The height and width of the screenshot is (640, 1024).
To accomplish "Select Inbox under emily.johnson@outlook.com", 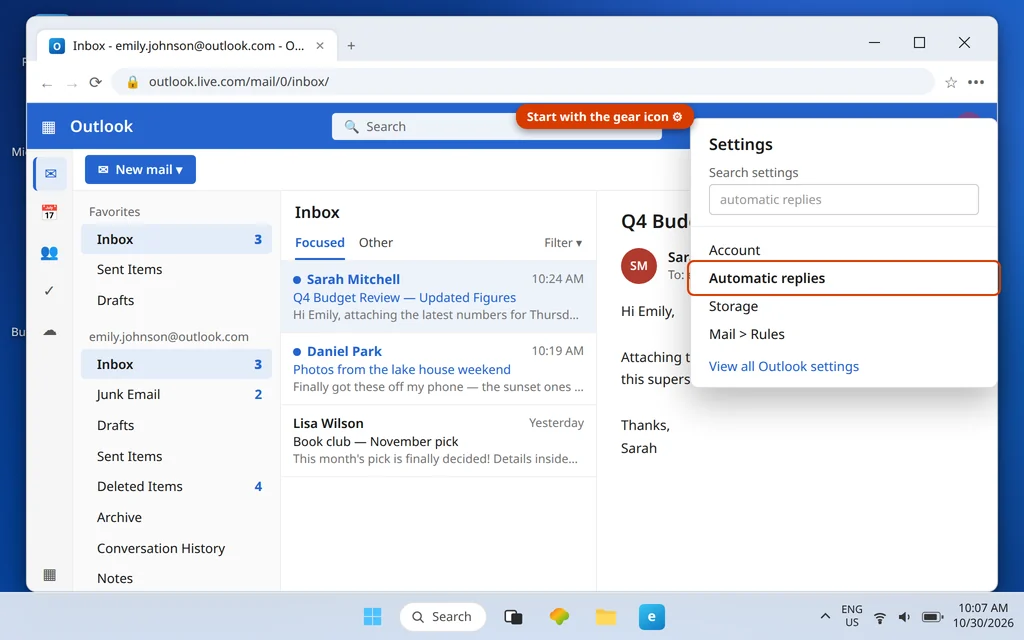I will pos(176,364).
